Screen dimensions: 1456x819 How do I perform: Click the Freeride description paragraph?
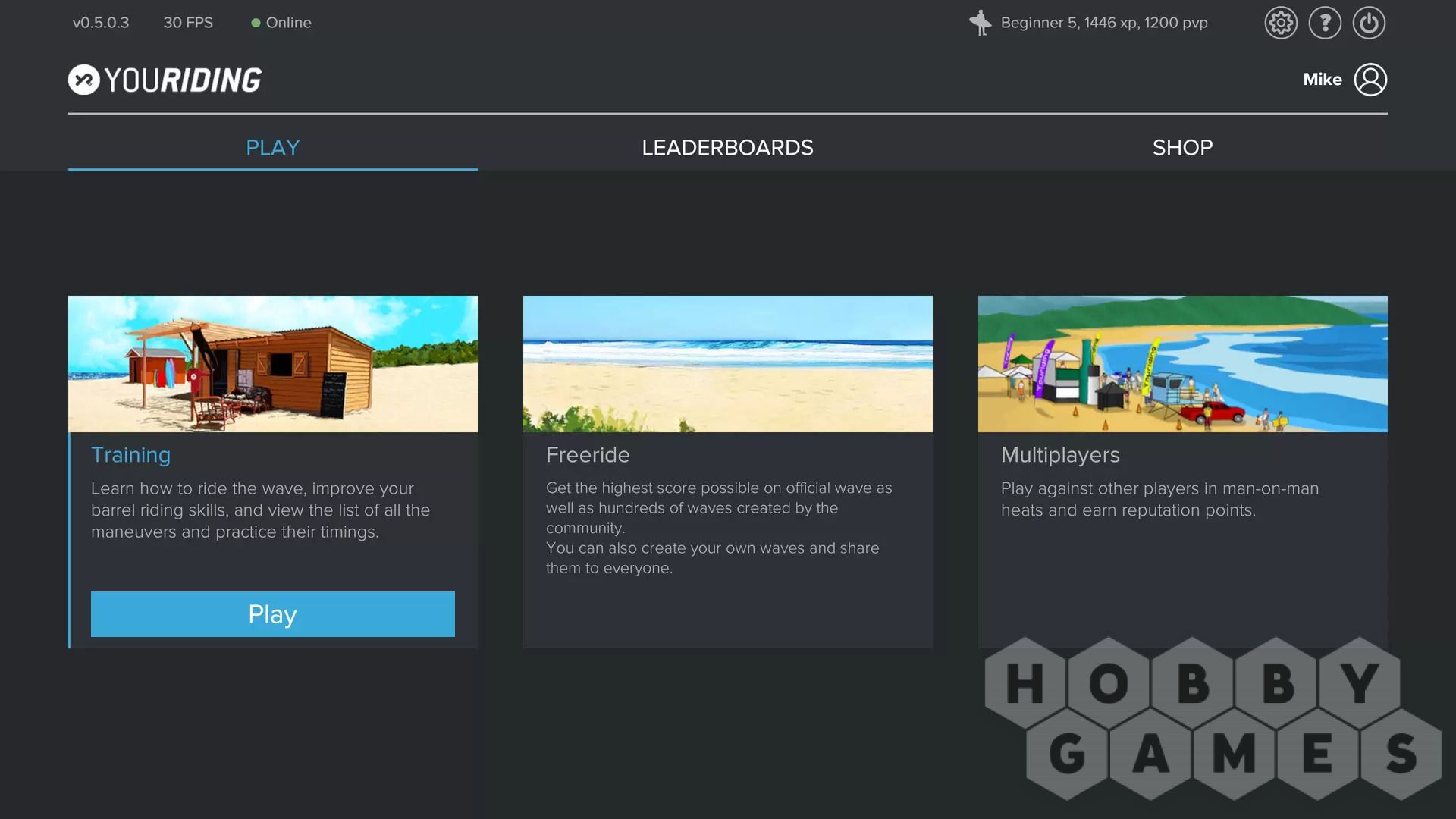click(719, 528)
